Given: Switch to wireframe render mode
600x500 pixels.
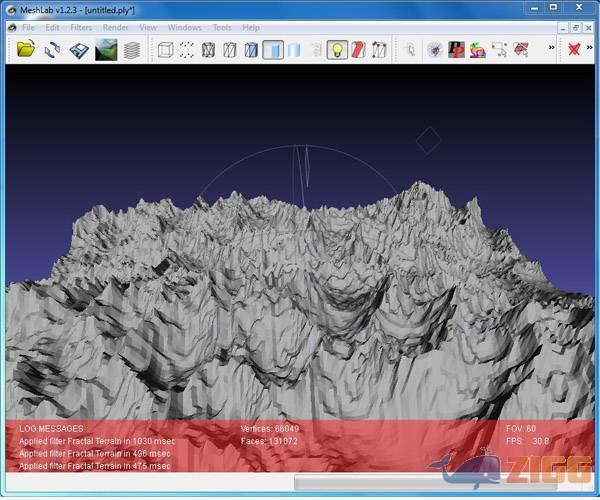Looking at the screenshot, I should [209, 48].
